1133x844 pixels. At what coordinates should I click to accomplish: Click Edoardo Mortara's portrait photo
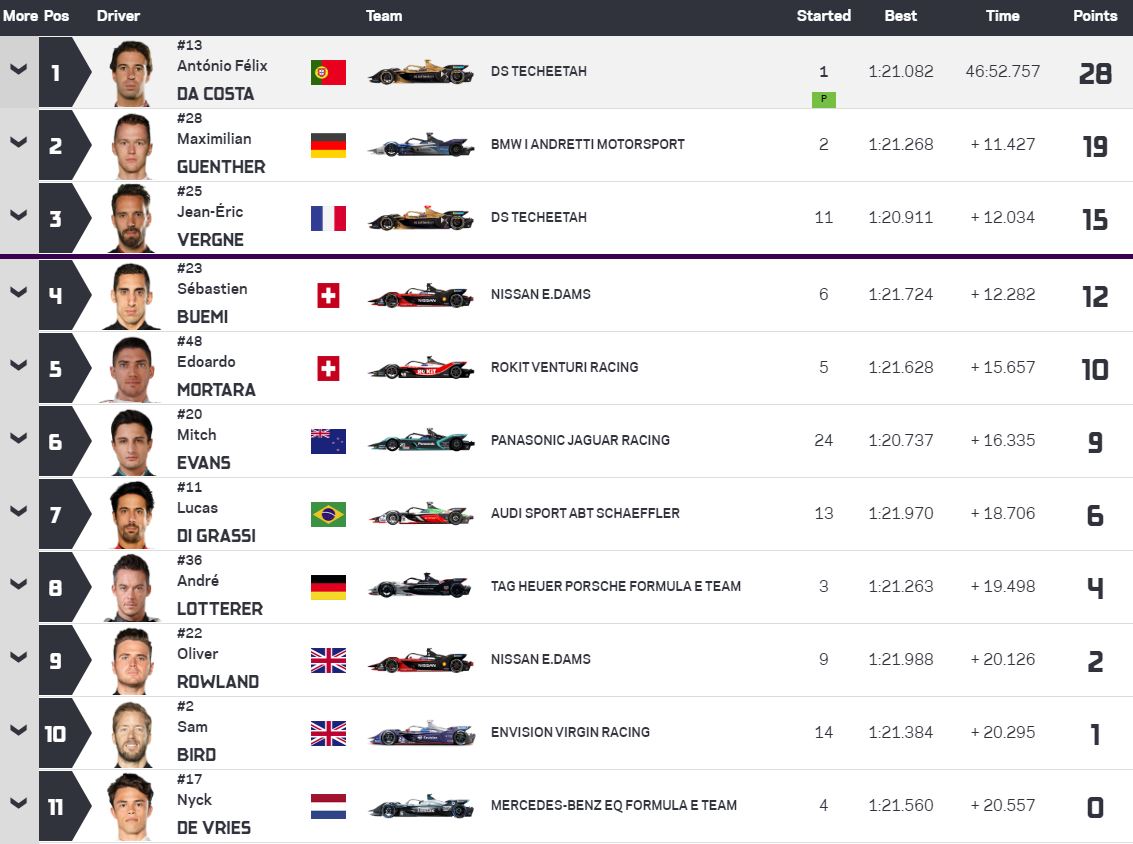(x=132, y=368)
